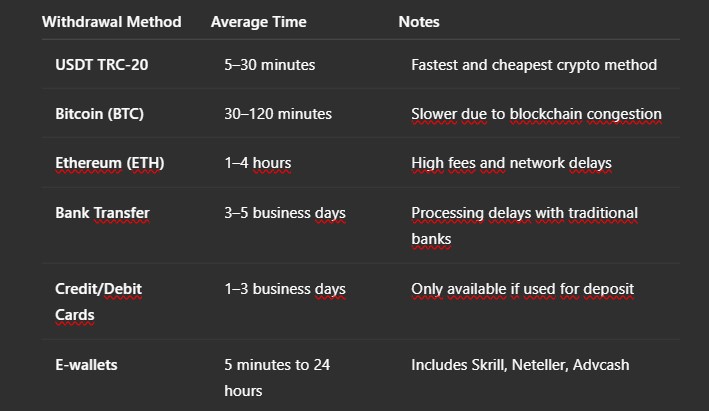Click the 1–3 business days cell

(285, 288)
